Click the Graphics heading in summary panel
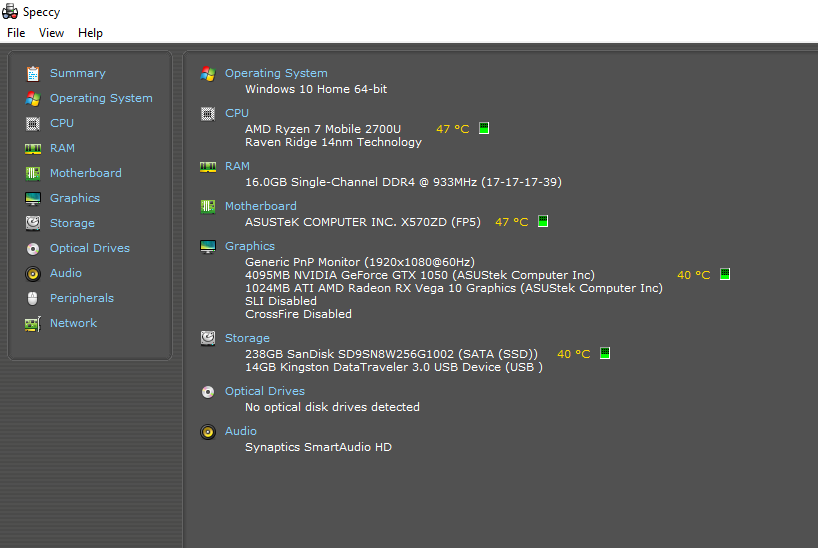The width and height of the screenshot is (818, 548). pyautogui.click(x=249, y=246)
